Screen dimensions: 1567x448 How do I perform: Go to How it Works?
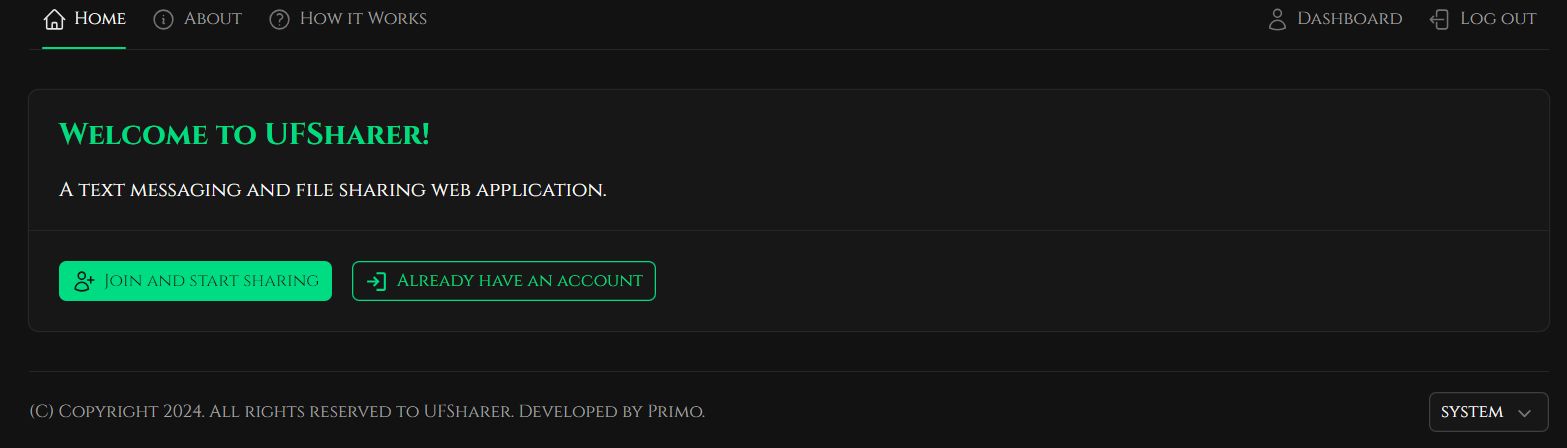click(363, 19)
